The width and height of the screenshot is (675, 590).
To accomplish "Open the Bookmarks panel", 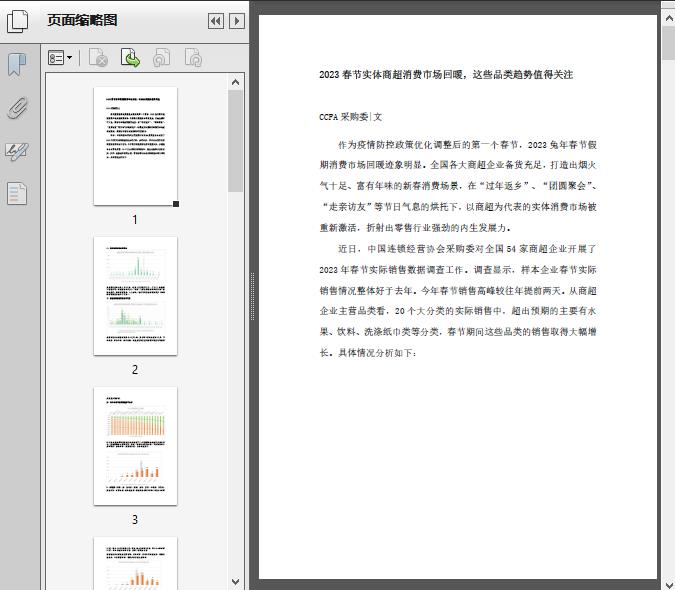I will [x=17, y=65].
